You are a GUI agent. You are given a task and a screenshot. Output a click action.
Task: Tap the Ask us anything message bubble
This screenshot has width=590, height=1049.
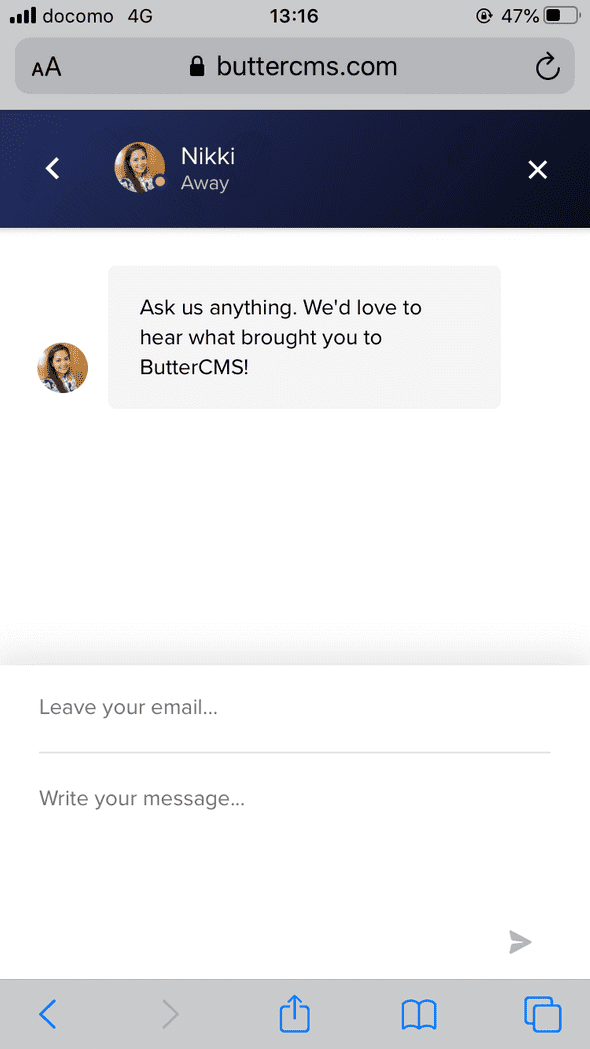pyautogui.click(x=304, y=337)
